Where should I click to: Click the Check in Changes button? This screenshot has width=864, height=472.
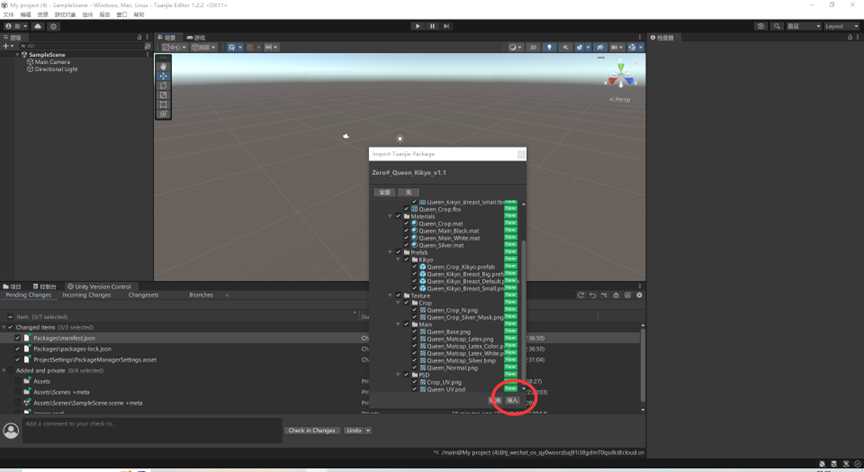tap(312, 430)
